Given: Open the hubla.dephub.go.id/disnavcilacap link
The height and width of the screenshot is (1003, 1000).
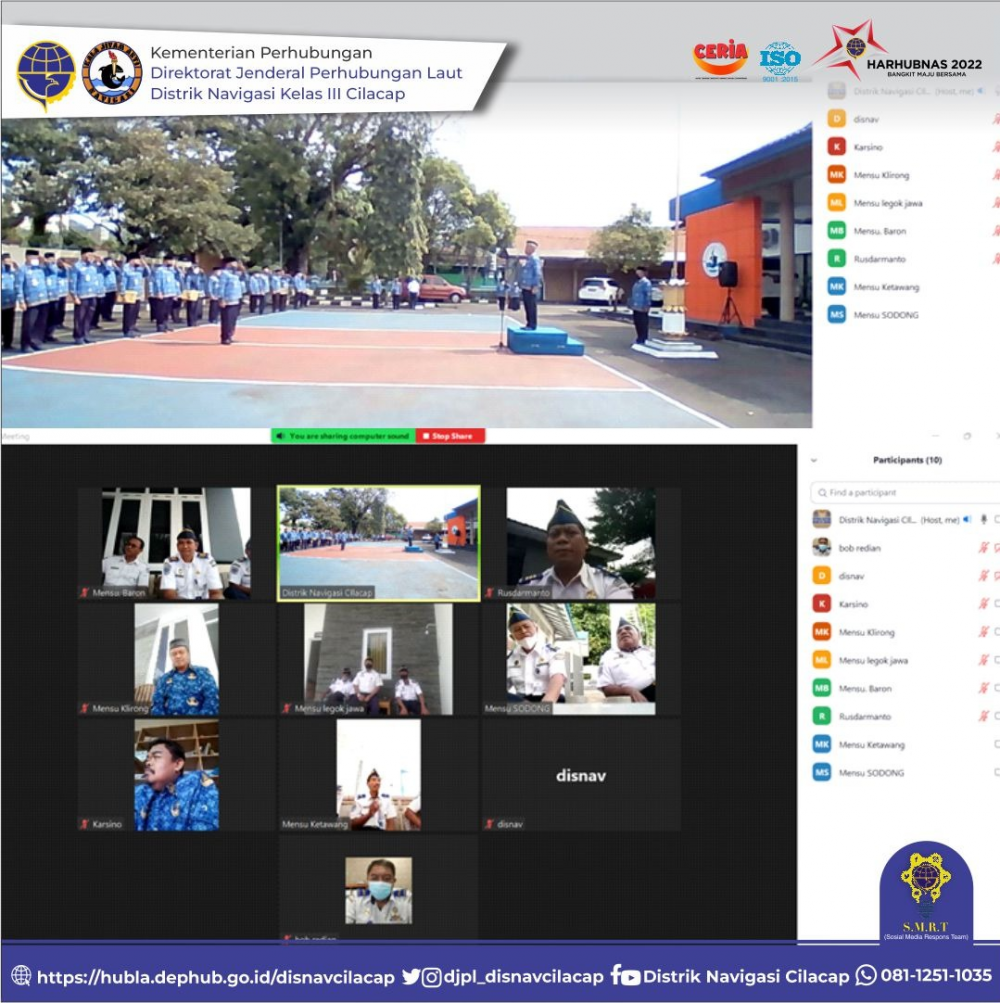Looking at the screenshot, I should 216,977.
